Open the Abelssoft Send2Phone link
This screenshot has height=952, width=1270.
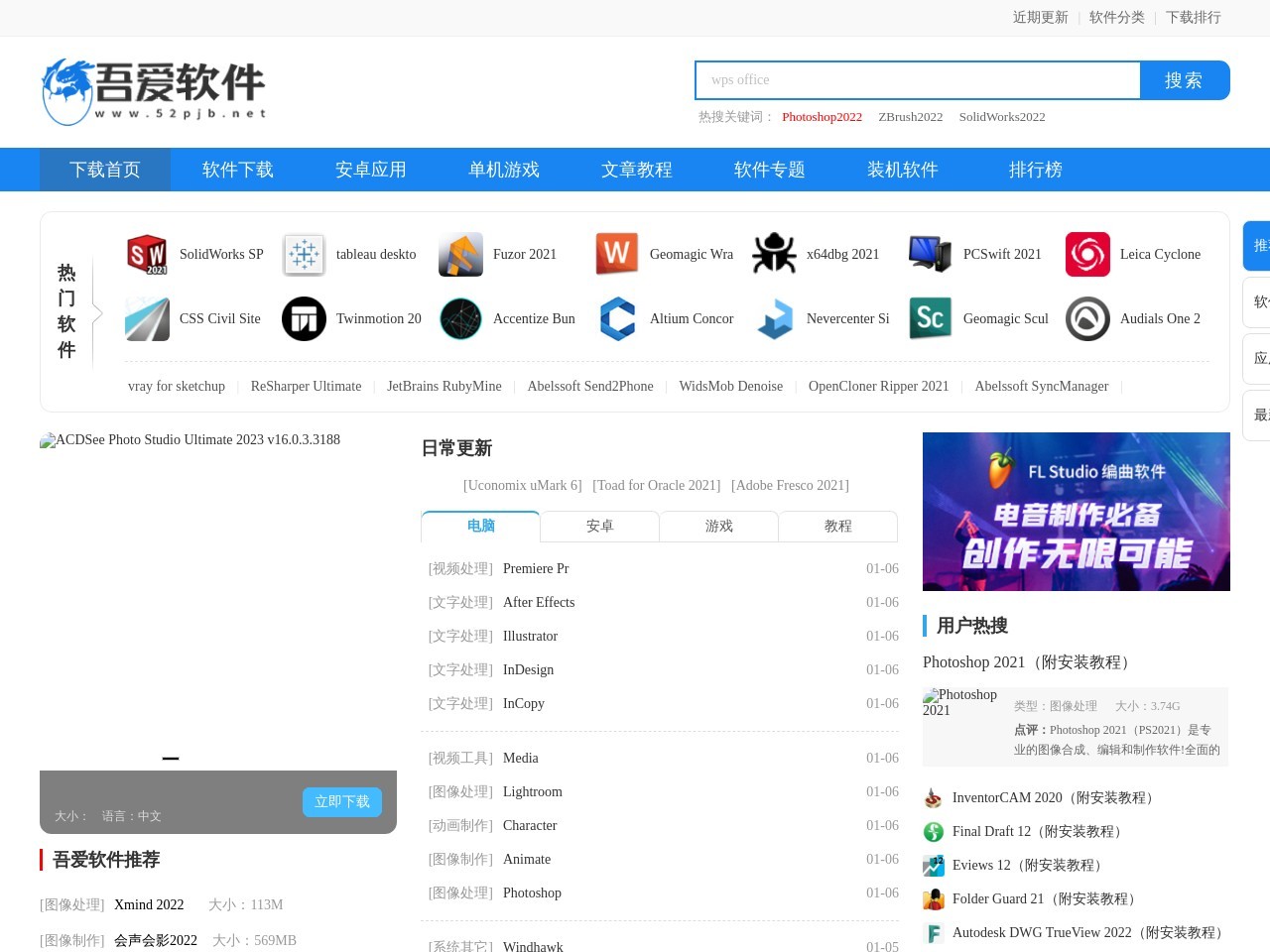pos(590,387)
